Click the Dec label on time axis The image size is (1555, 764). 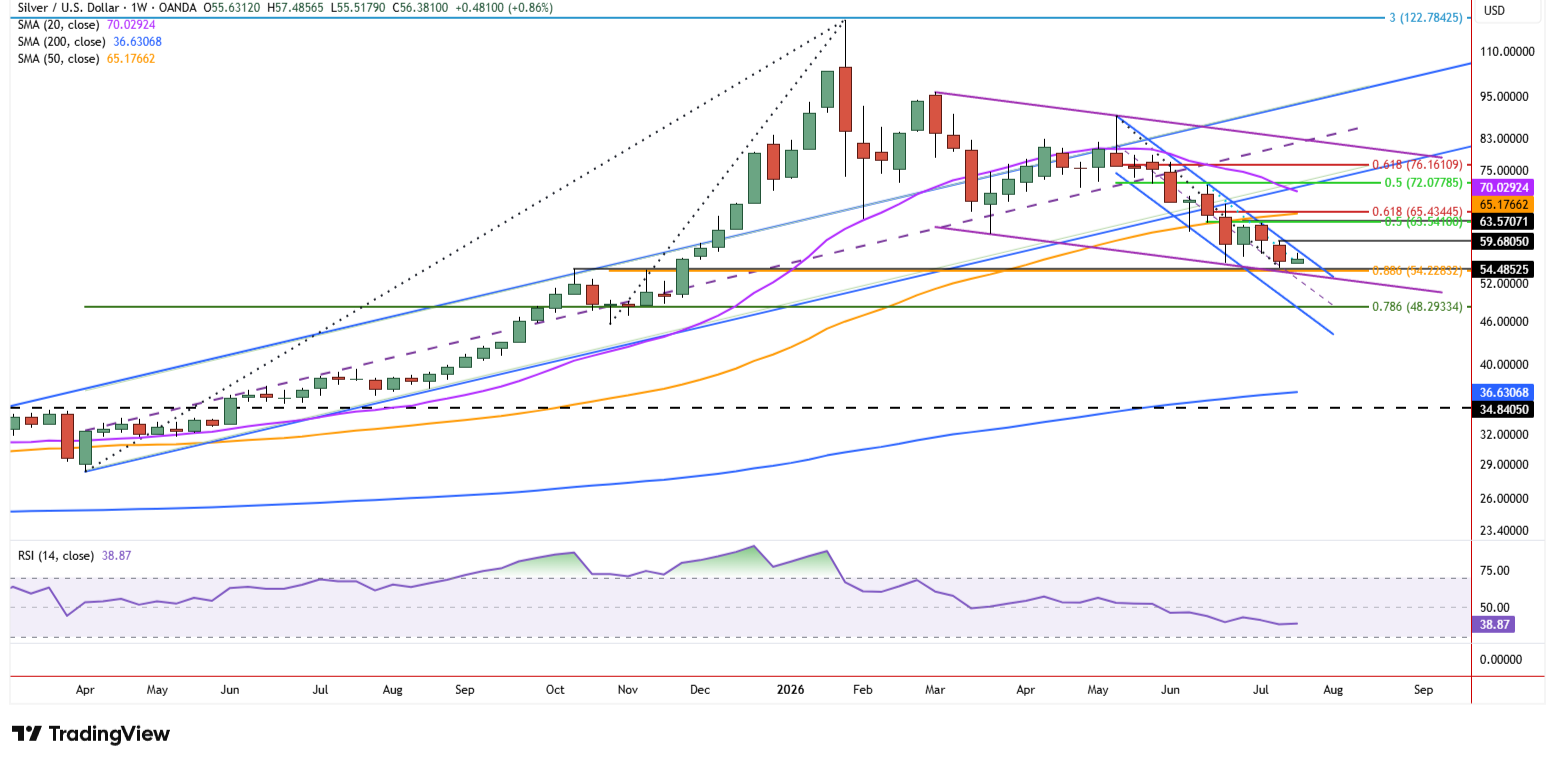click(x=699, y=690)
